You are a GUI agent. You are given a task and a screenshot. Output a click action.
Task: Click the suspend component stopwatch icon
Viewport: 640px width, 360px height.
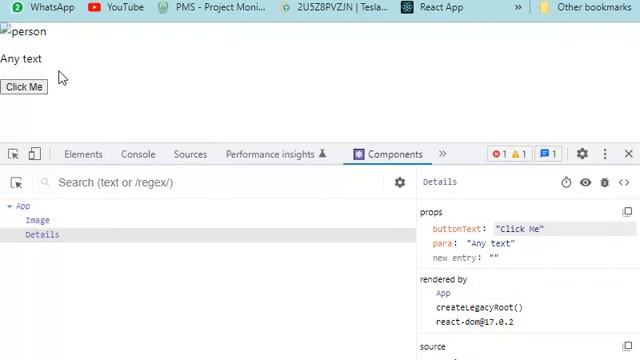[566, 182]
